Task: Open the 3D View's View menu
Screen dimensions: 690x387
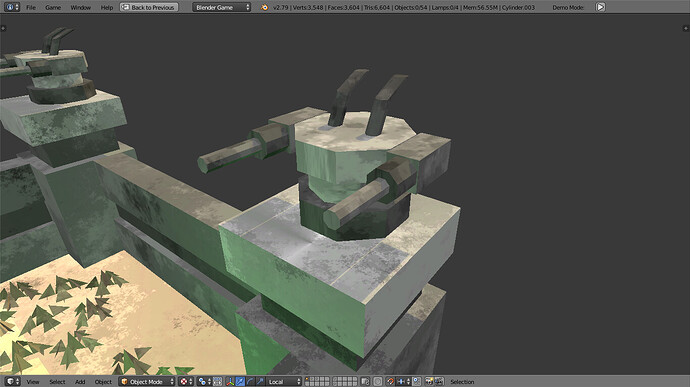Action: 33,382
